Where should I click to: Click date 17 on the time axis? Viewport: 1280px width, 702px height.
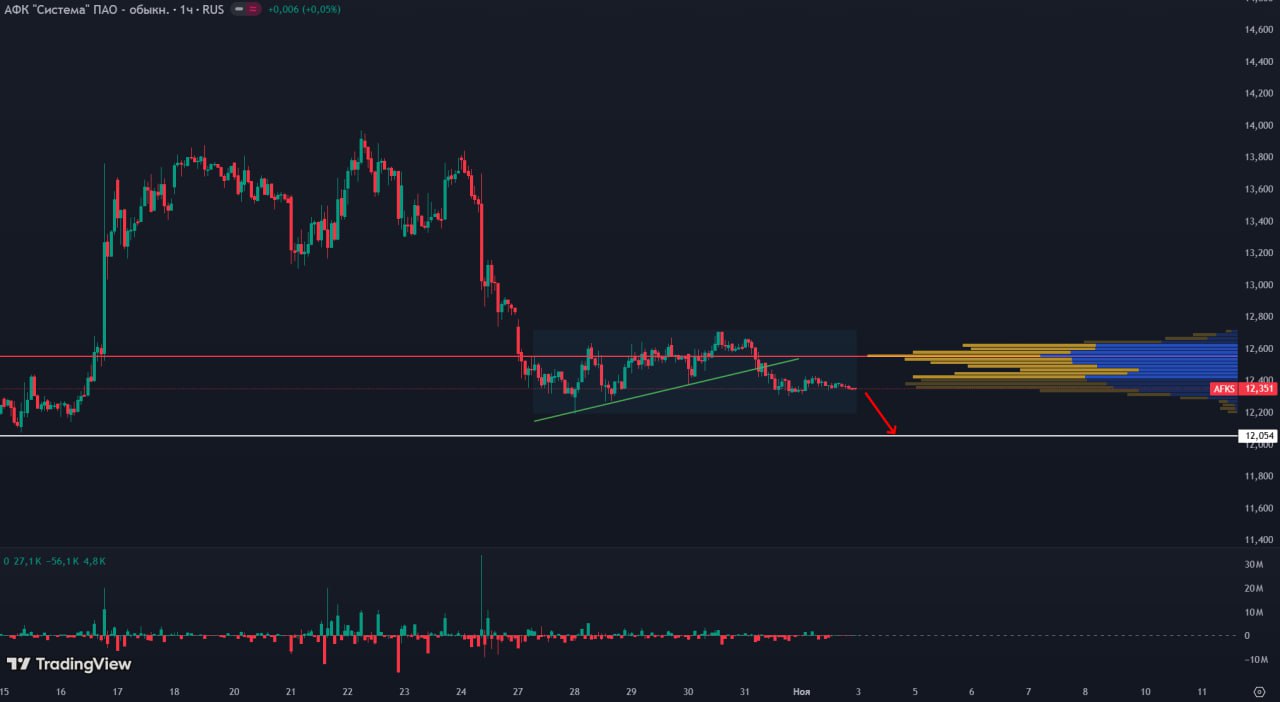[117, 691]
